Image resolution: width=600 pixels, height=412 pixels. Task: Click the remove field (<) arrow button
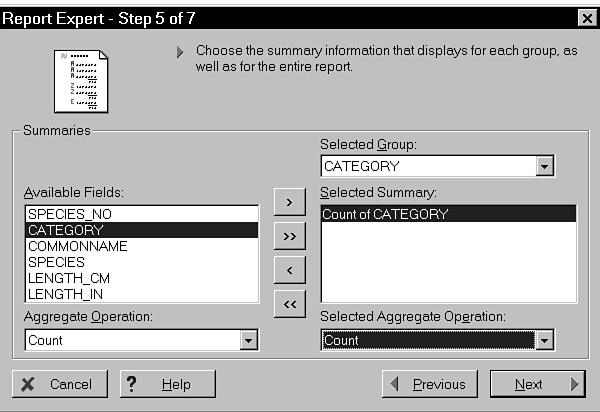pyautogui.click(x=289, y=270)
